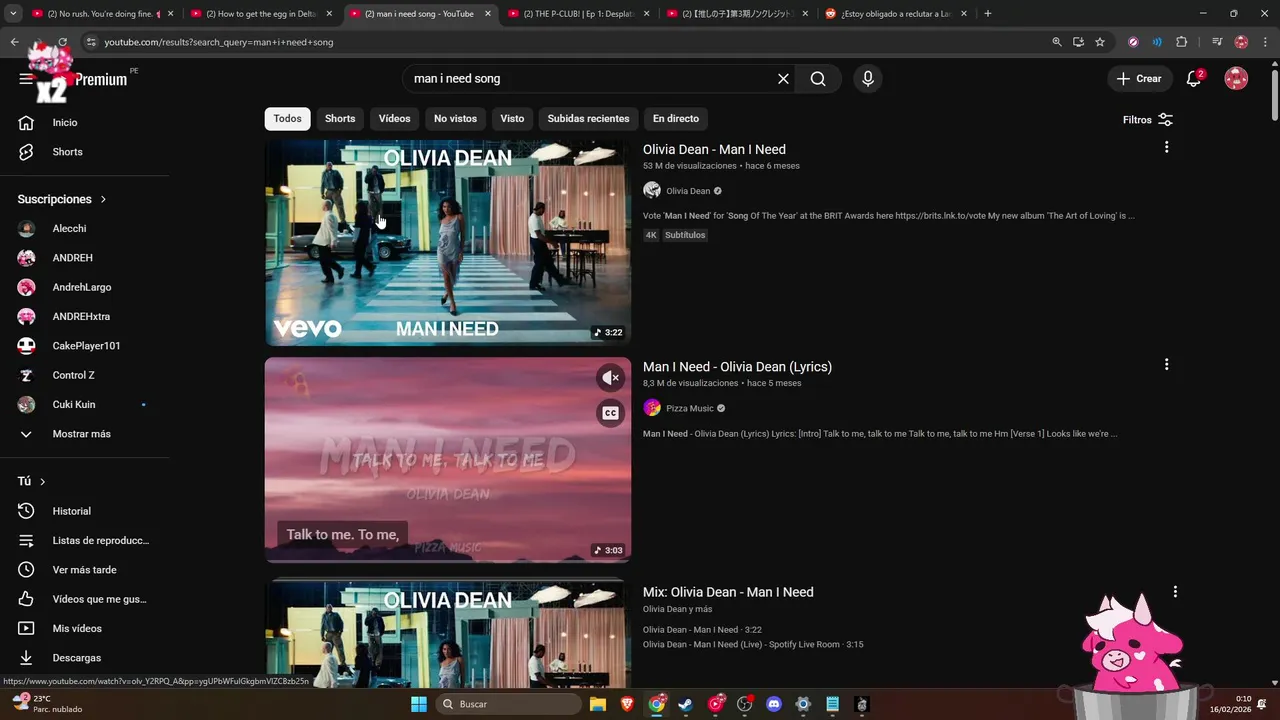Reload the page

pyautogui.click(x=63, y=42)
